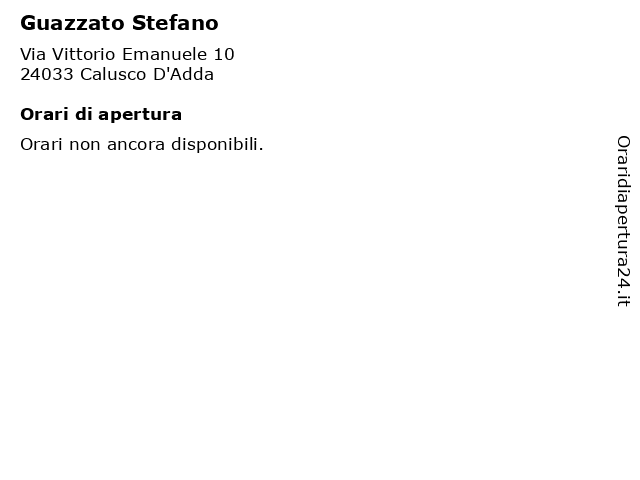Click Orari in the unavailable hours message
This screenshot has width=640, height=480.
pos(42,144)
